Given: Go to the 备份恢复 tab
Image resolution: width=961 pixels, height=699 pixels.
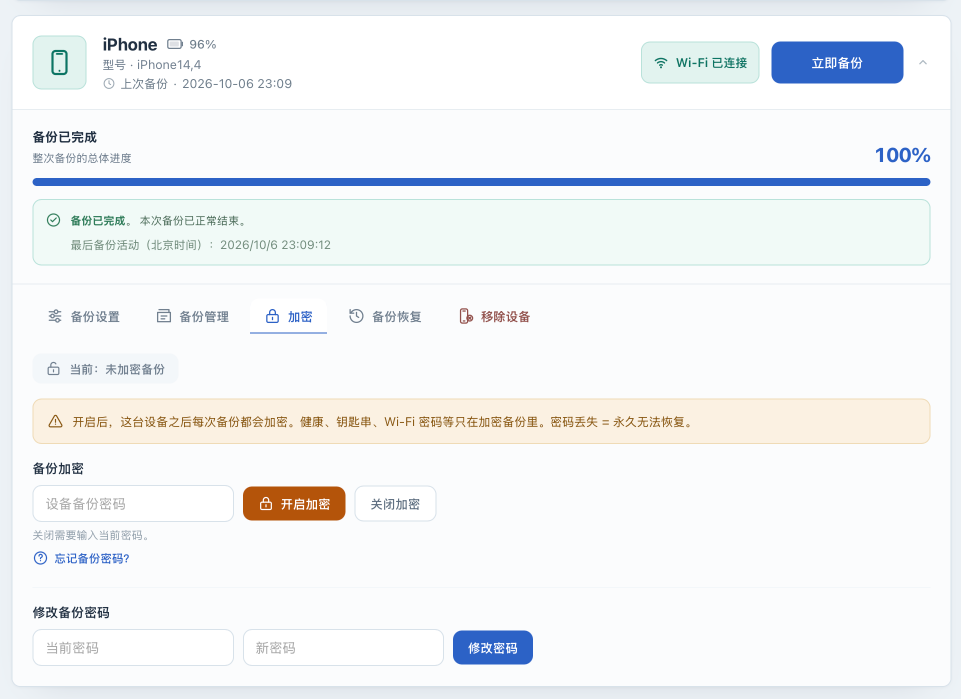Looking at the screenshot, I should (x=385, y=317).
